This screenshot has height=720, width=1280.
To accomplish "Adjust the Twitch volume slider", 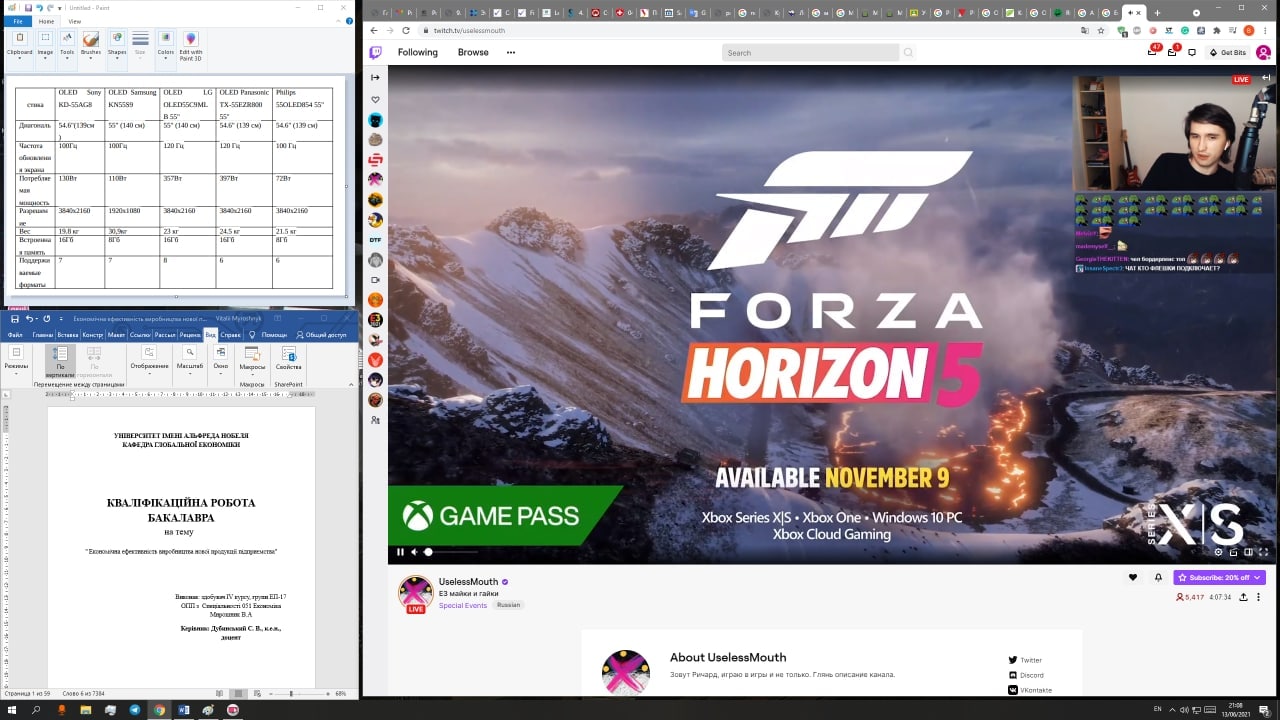I will tap(450, 552).
